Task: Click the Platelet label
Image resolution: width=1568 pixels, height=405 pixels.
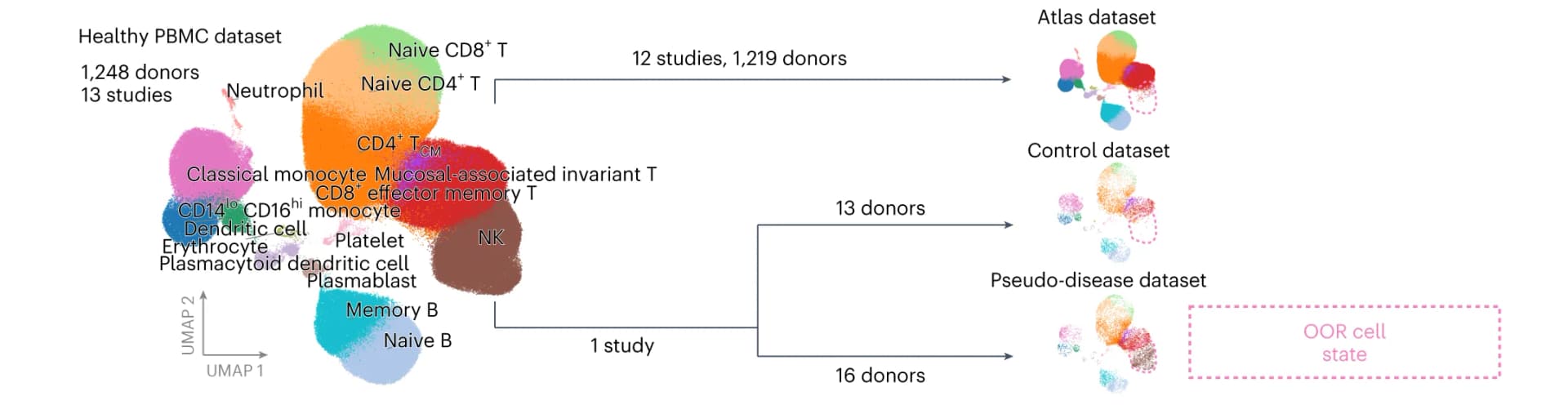Action: pos(369,240)
